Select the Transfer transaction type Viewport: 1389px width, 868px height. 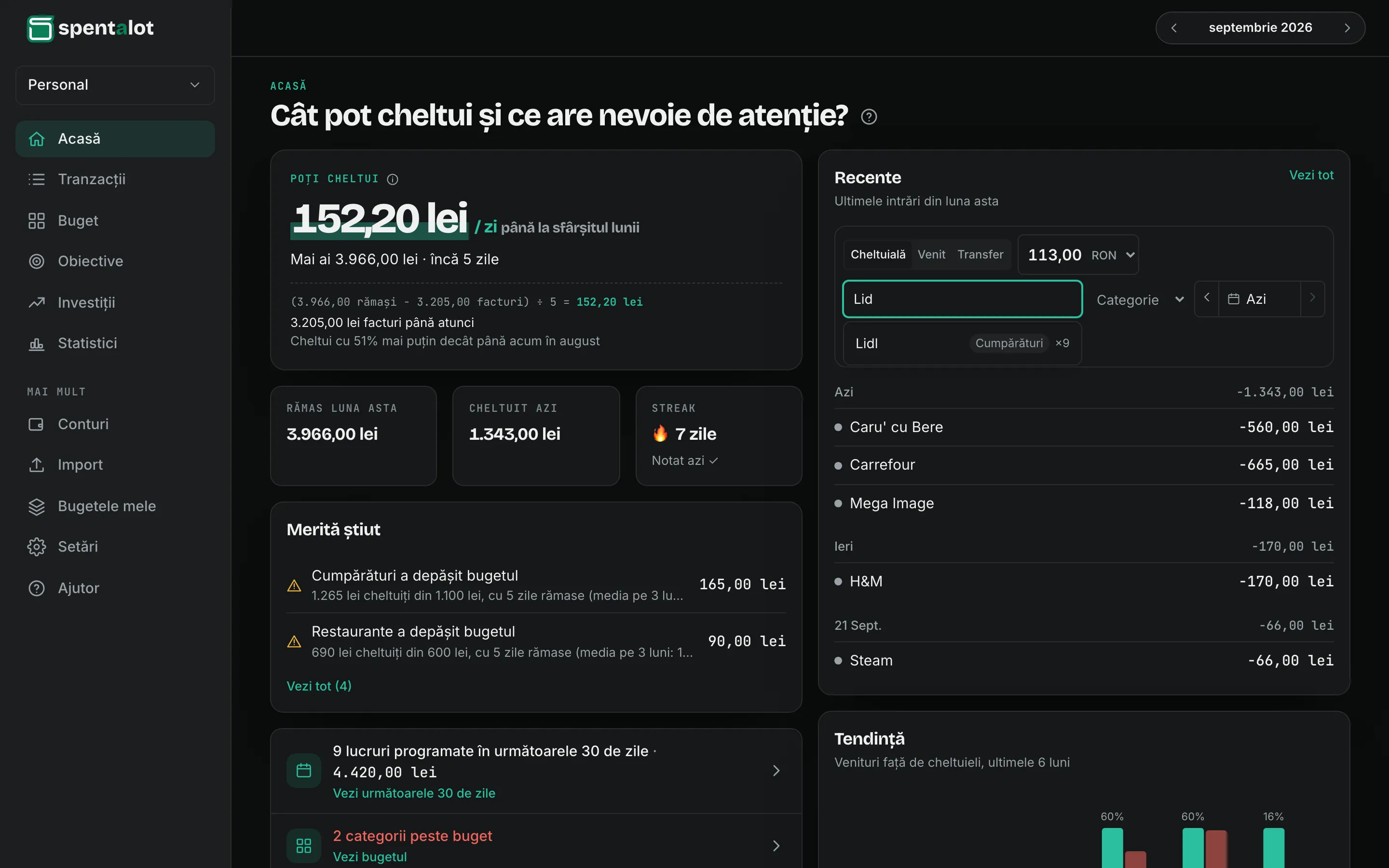point(980,254)
